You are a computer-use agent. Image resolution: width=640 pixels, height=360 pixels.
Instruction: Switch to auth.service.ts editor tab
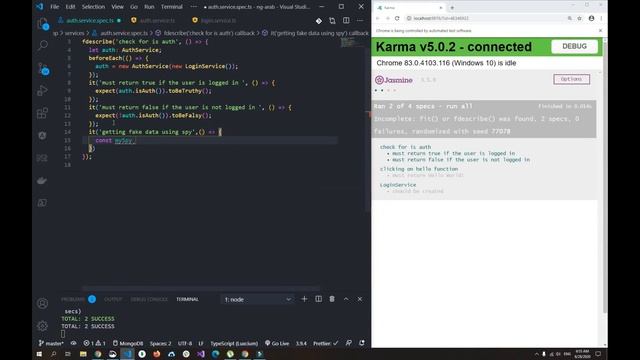[157, 20]
